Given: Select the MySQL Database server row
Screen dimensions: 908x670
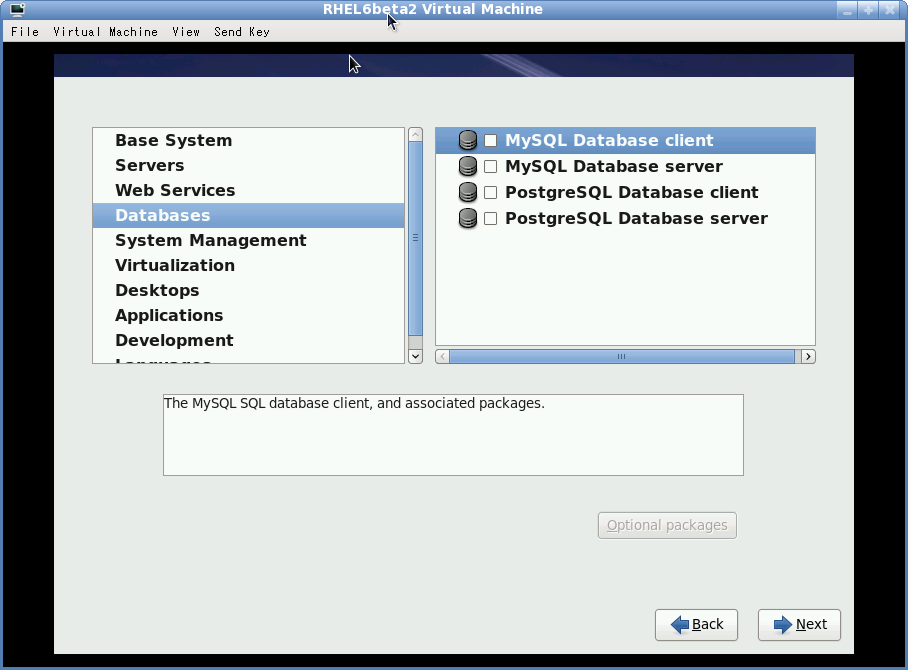Looking at the screenshot, I should [x=625, y=166].
